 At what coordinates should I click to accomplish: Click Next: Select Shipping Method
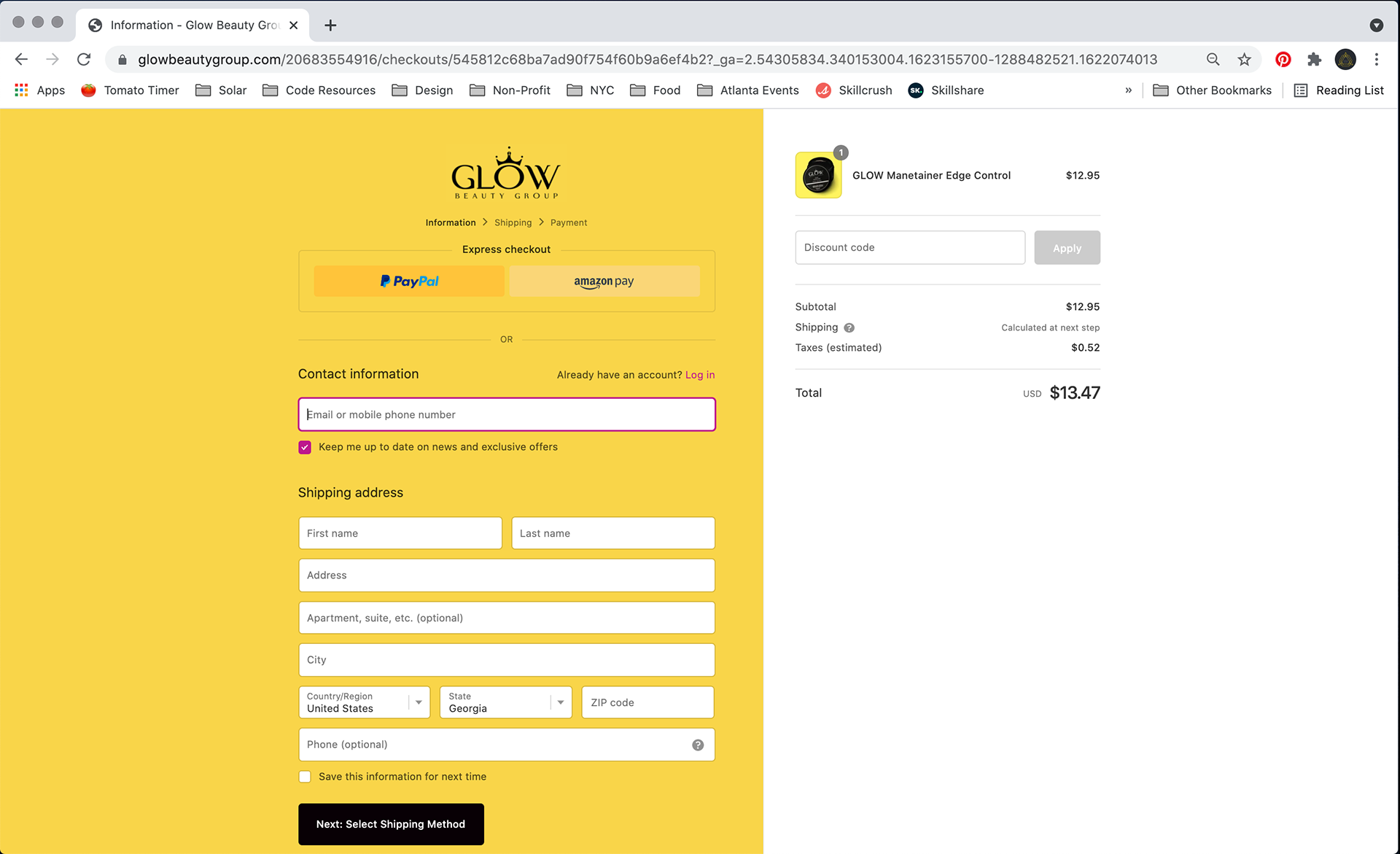coord(391,824)
